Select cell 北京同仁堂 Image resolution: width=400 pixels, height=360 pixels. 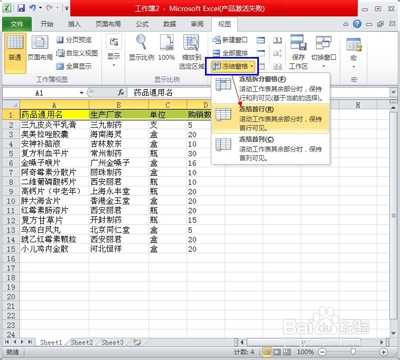click(x=119, y=230)
